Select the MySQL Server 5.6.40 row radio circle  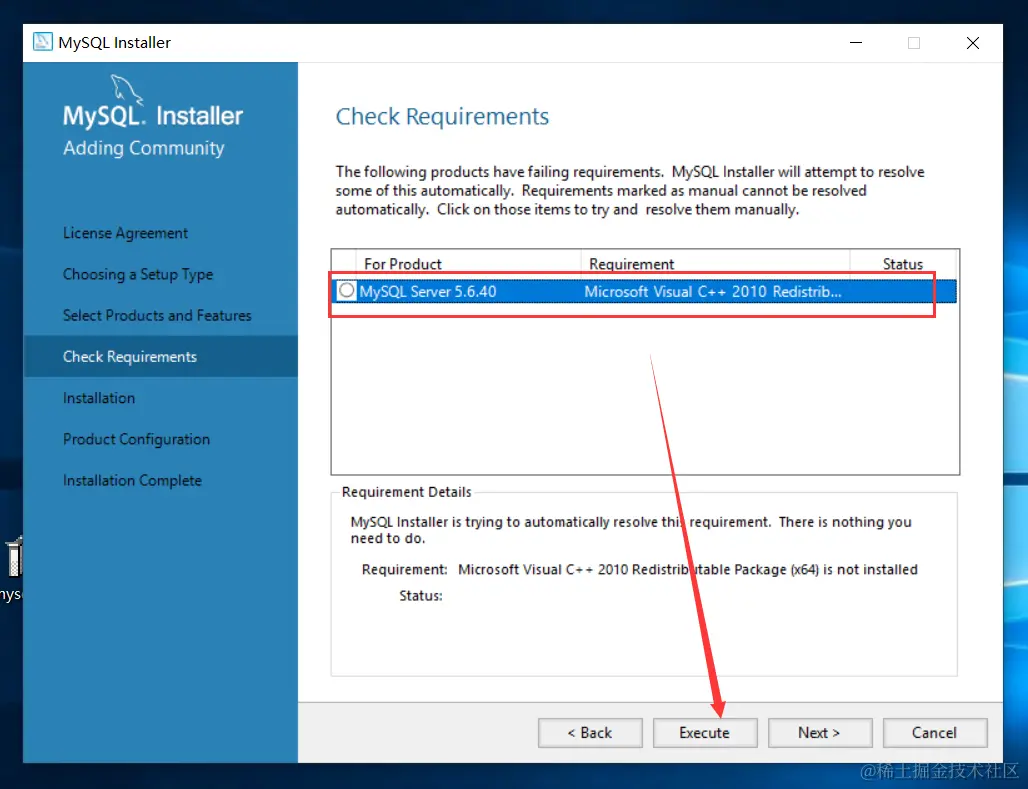coord(346,291)
